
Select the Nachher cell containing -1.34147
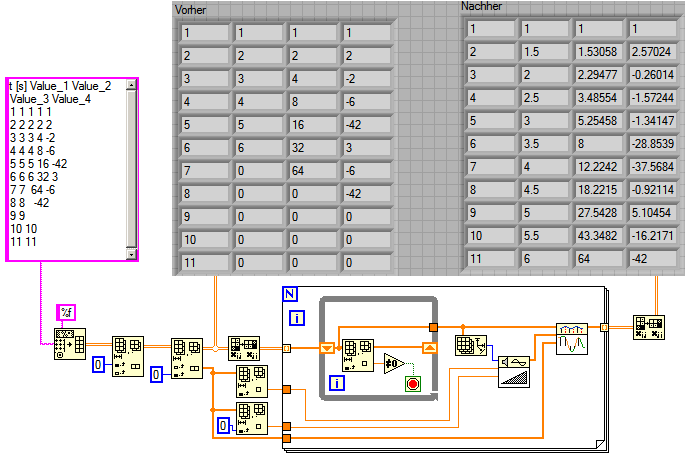click(x=653, y=121)
